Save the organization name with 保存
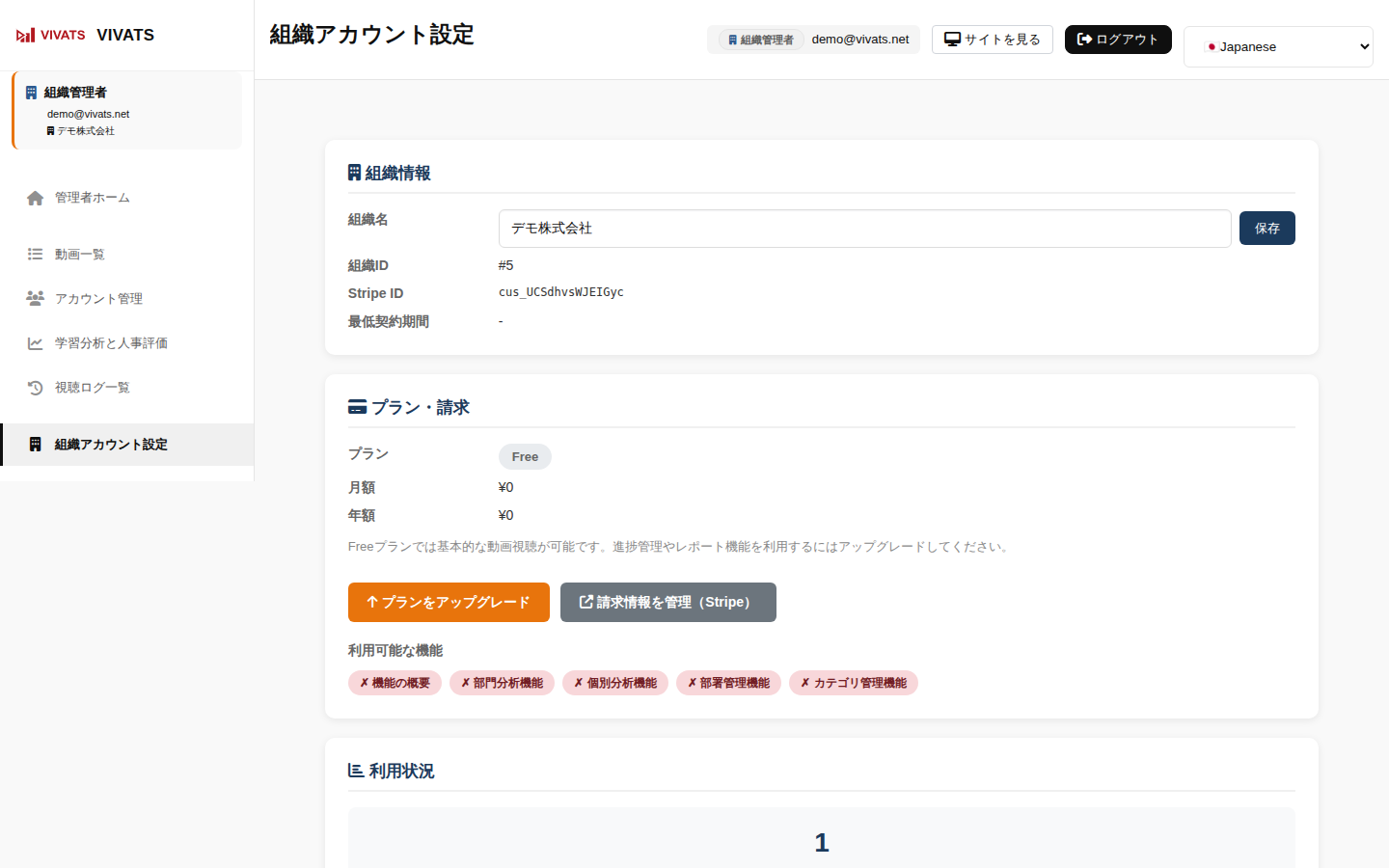This screenshot has height=868, width=1389. click(x=1266, y=229)
